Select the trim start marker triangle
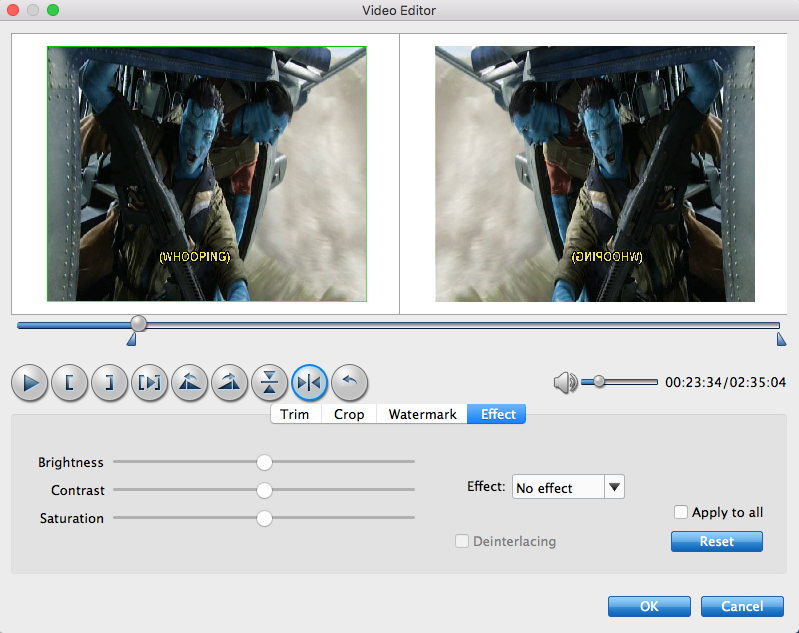 131,339
